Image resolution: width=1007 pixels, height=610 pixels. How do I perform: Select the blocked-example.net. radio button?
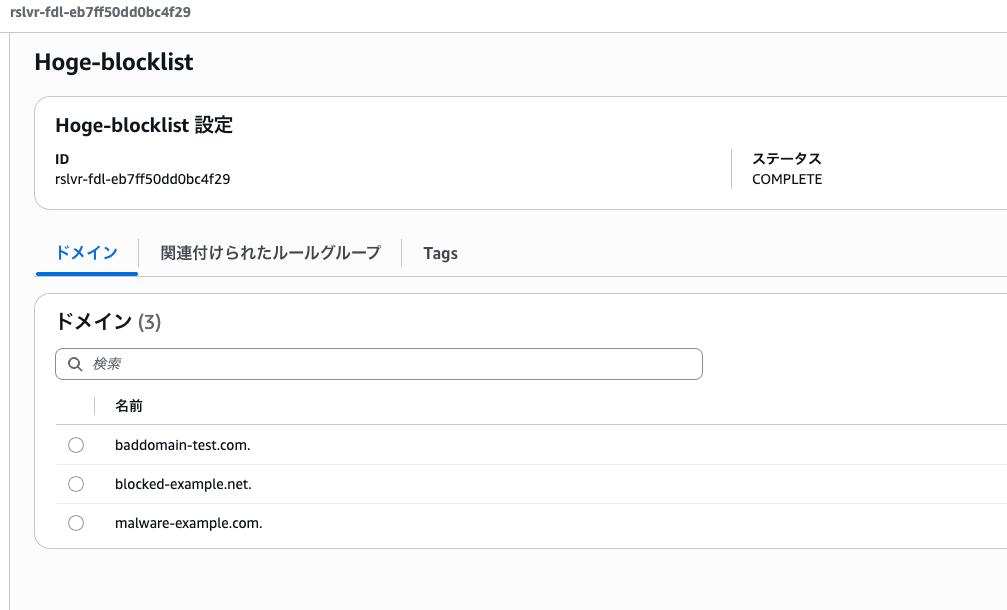[76, 484]
